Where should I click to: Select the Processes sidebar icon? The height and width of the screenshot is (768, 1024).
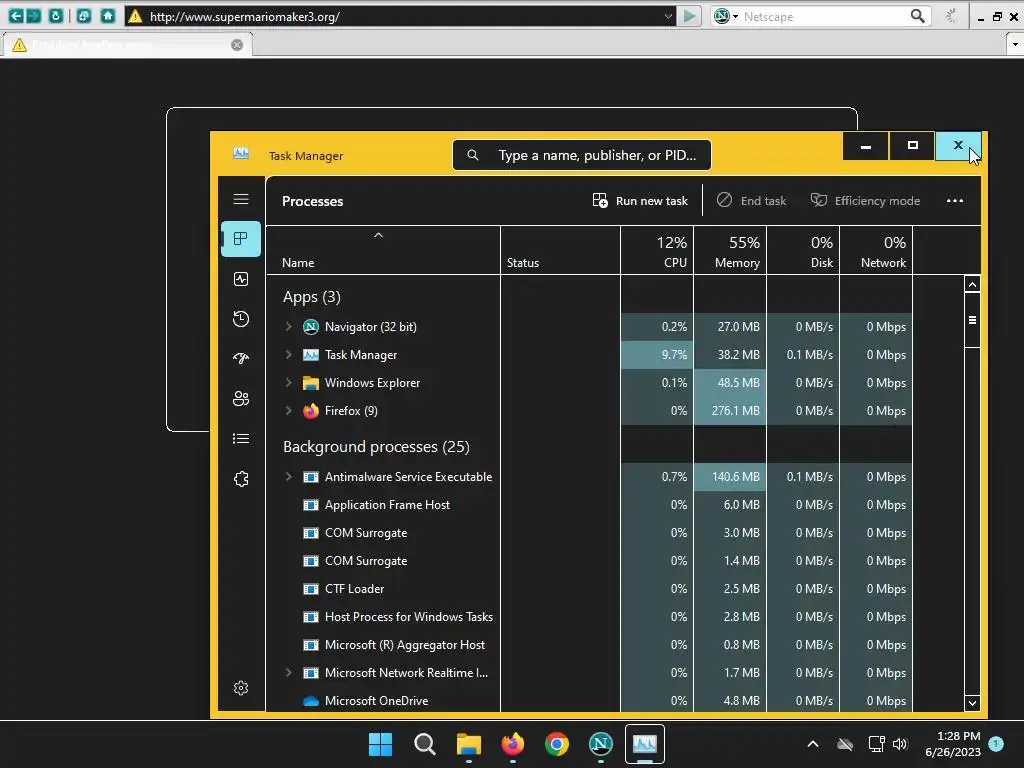point(241,238)
